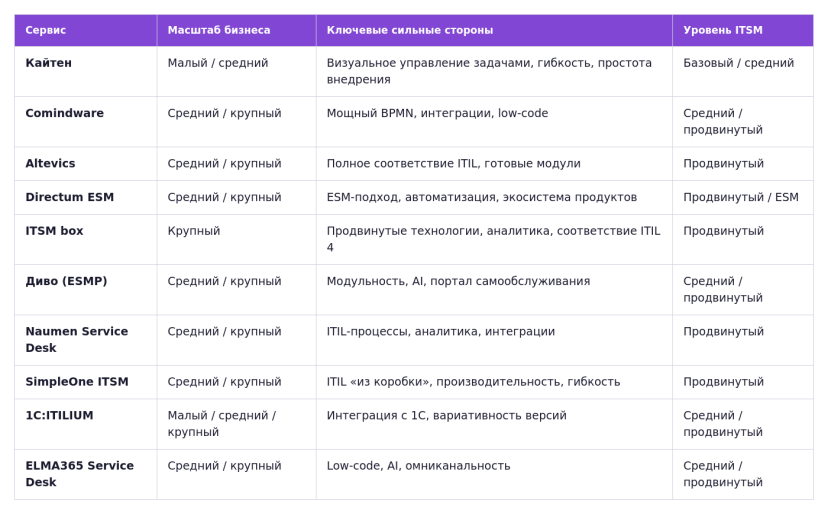Select the ITSM box row name

tap(54, 231)
